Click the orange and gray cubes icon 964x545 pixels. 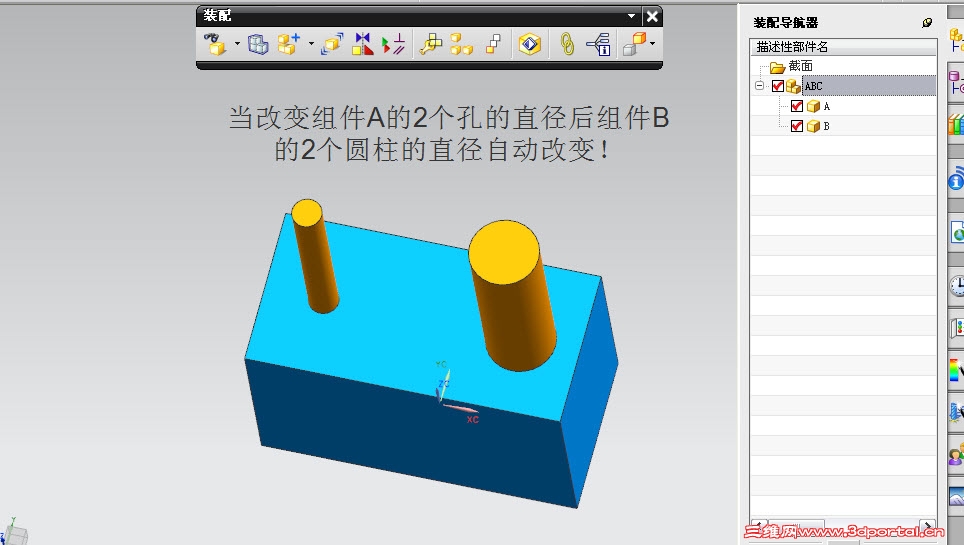(x=634, y=44)
